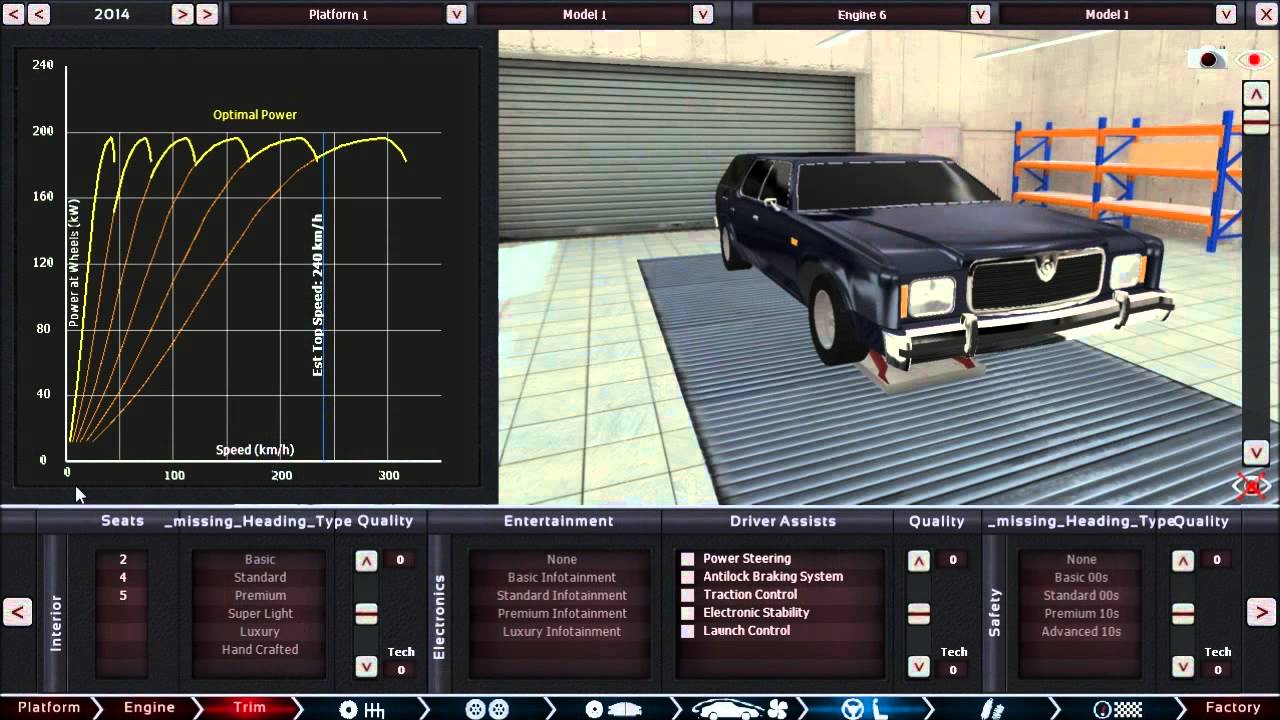Select 4 seats in the Seats list

tap(123, 578)
